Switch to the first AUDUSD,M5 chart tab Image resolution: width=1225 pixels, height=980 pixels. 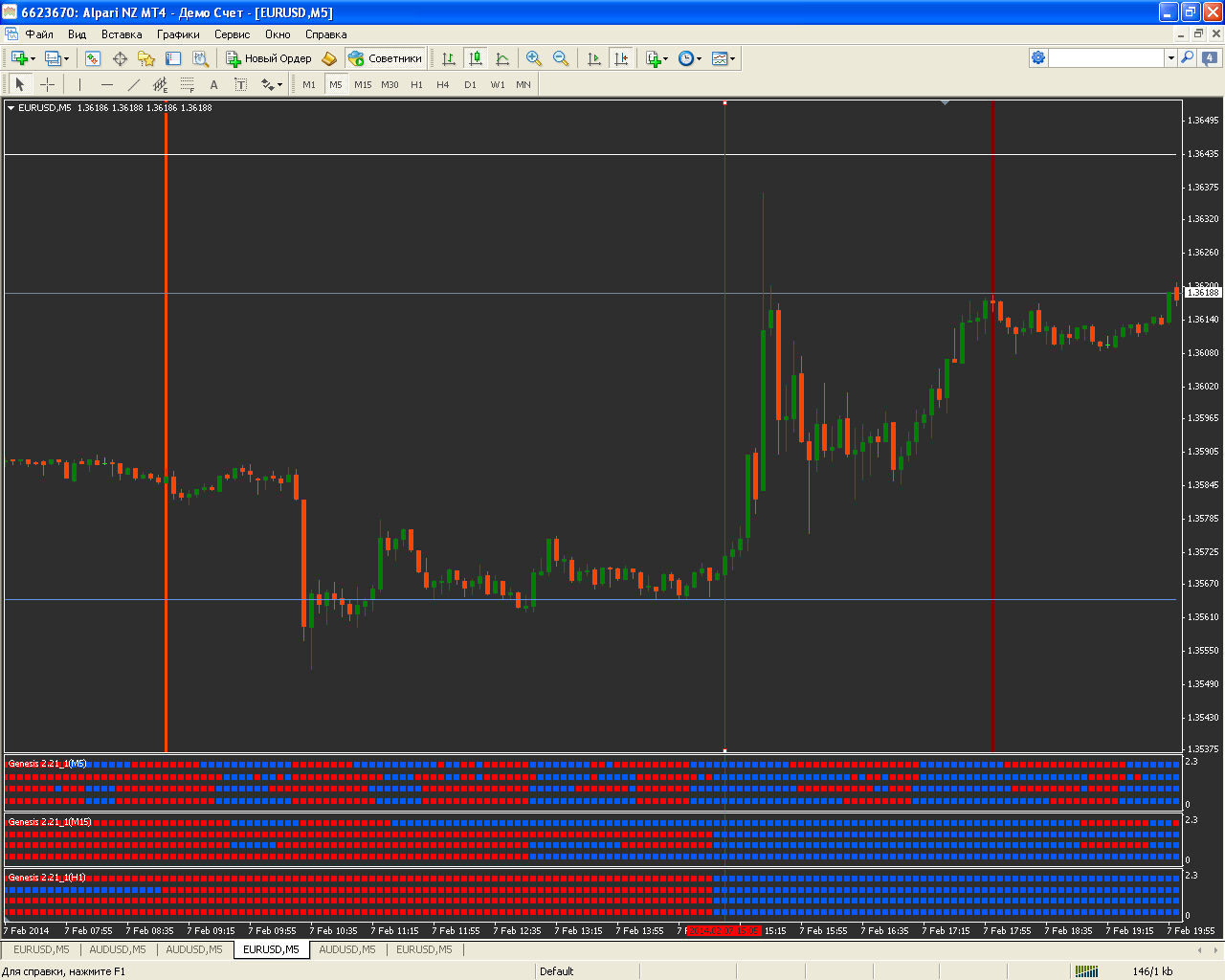coord(118,949)
